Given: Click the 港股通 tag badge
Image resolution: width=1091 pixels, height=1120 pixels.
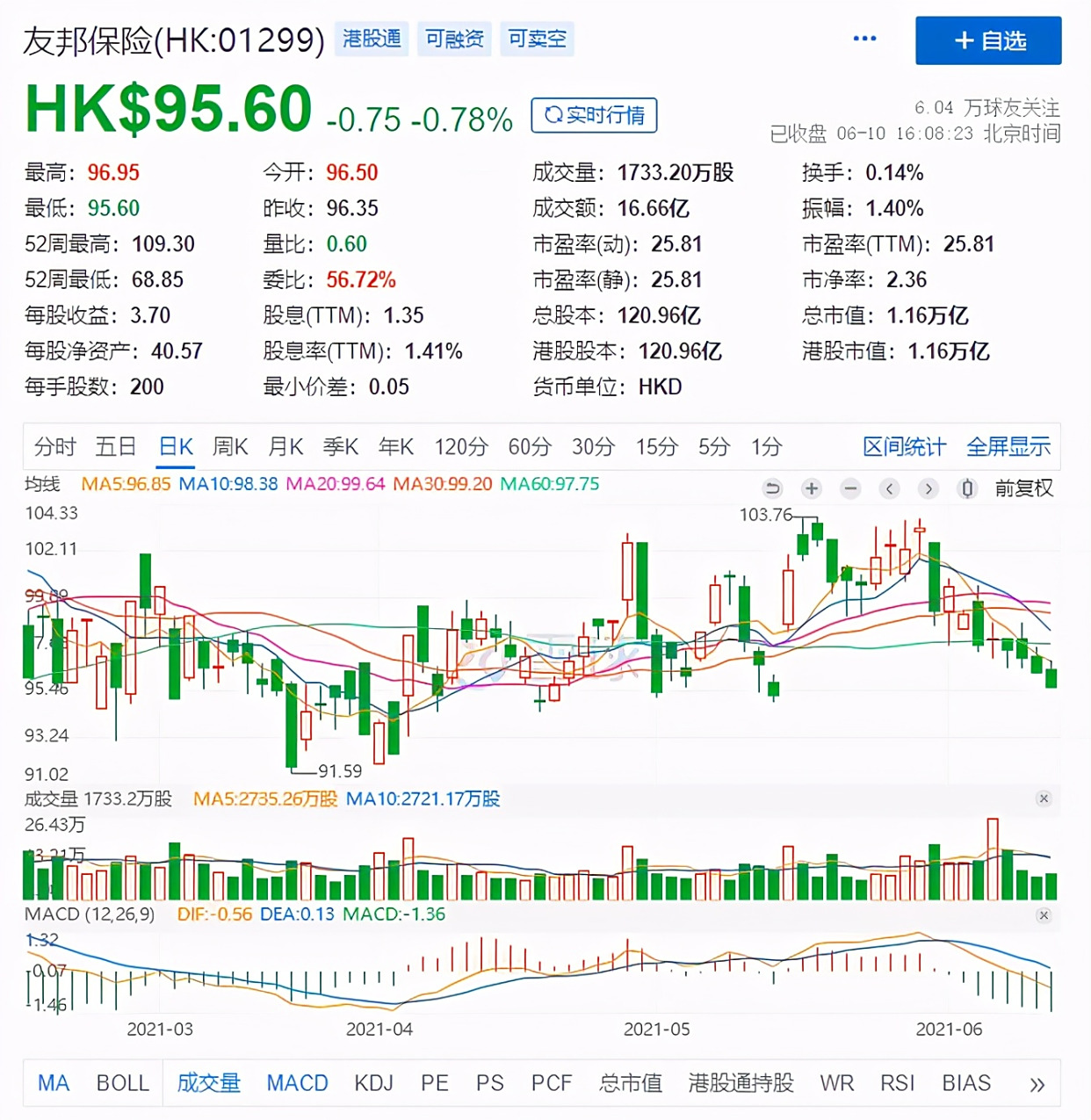Looking at the screenshot, I should pyautogui.click(x=372, y=39).
